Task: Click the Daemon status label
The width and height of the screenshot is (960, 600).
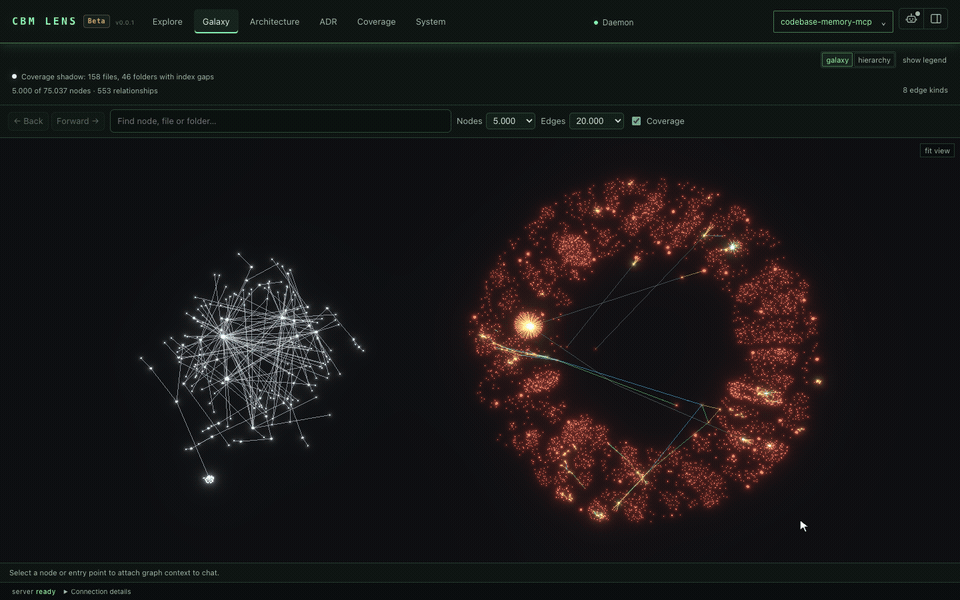Action: coord(618,23)
